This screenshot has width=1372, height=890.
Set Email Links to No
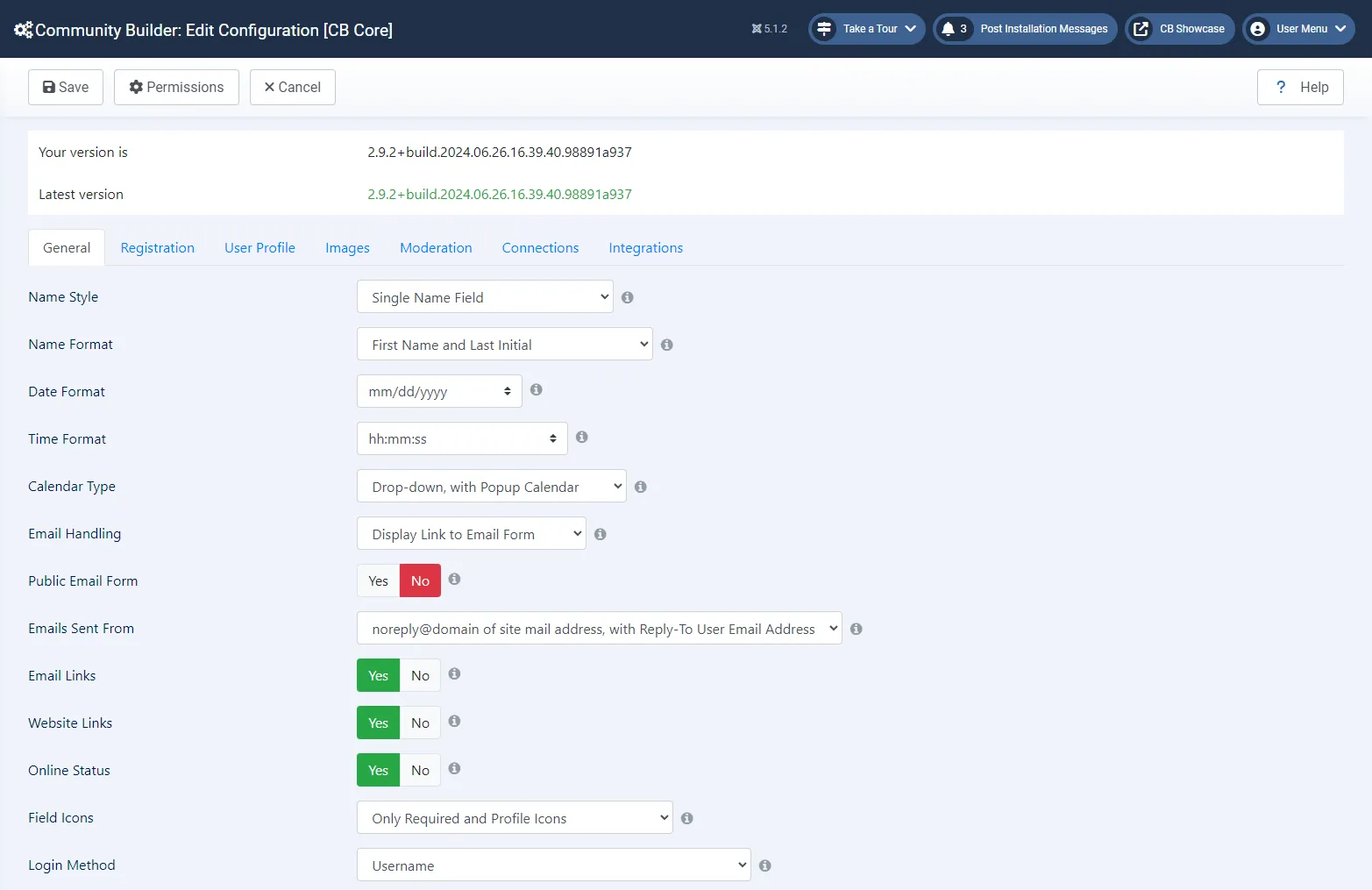[x=420, y=675]
